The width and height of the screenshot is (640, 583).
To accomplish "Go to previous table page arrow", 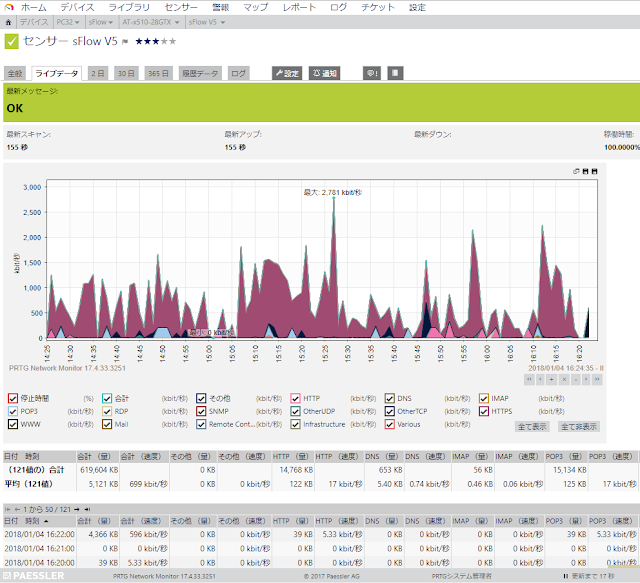I will [17, 509].
